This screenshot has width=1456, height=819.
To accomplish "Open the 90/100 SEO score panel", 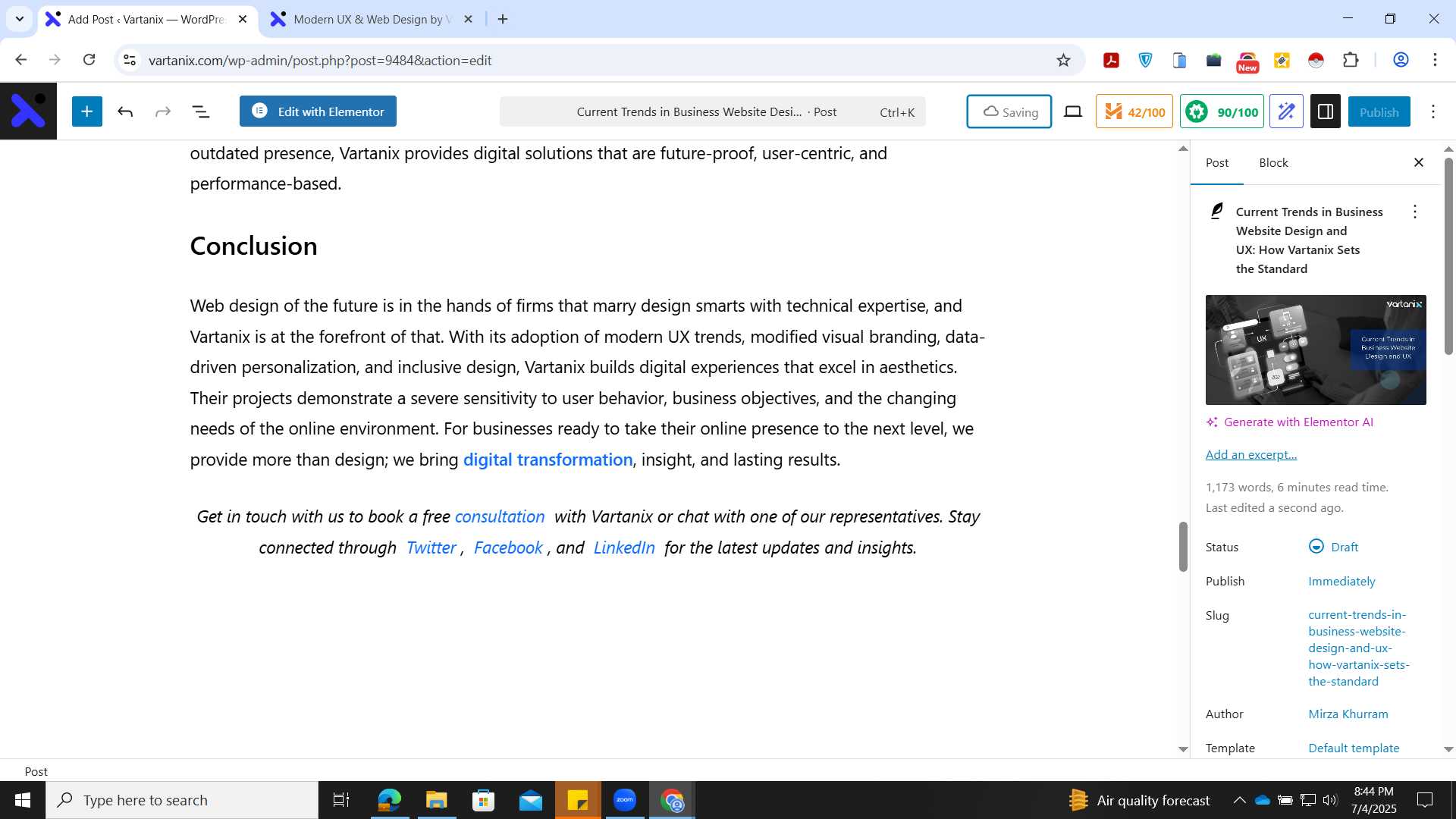I will (x=1222, y=111).
